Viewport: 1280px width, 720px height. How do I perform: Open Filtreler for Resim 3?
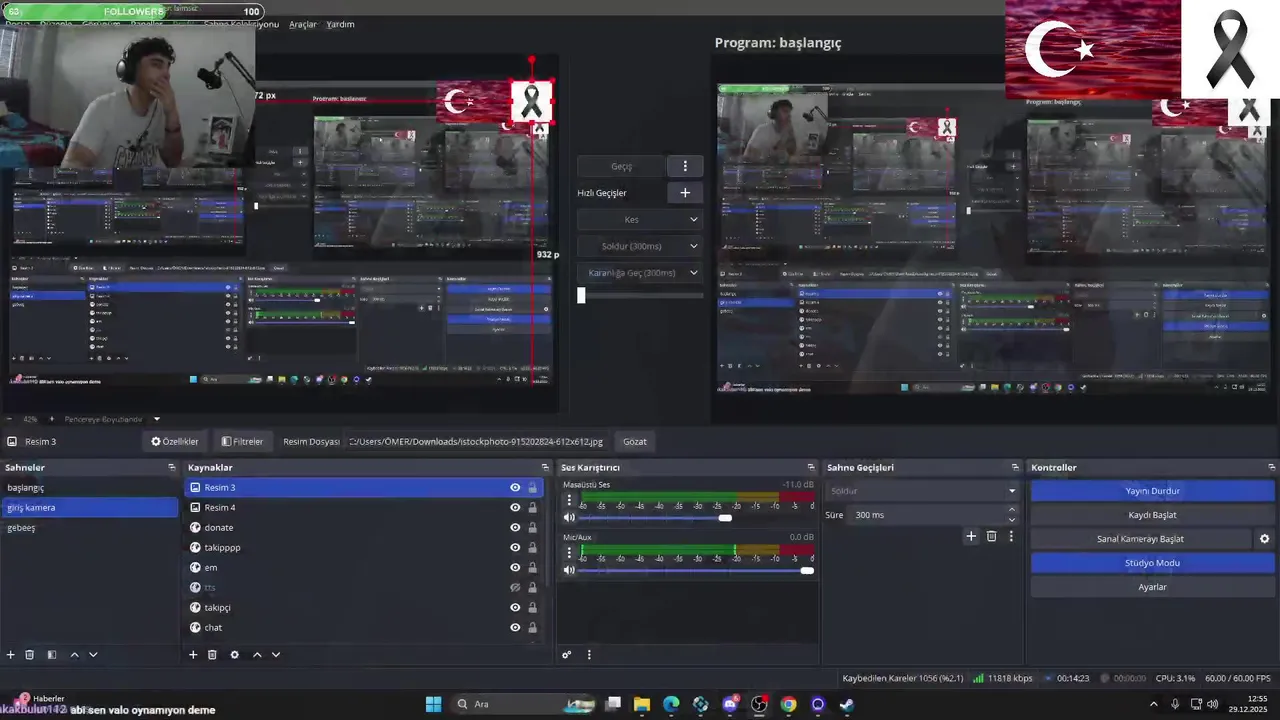(x=243, y=441)
